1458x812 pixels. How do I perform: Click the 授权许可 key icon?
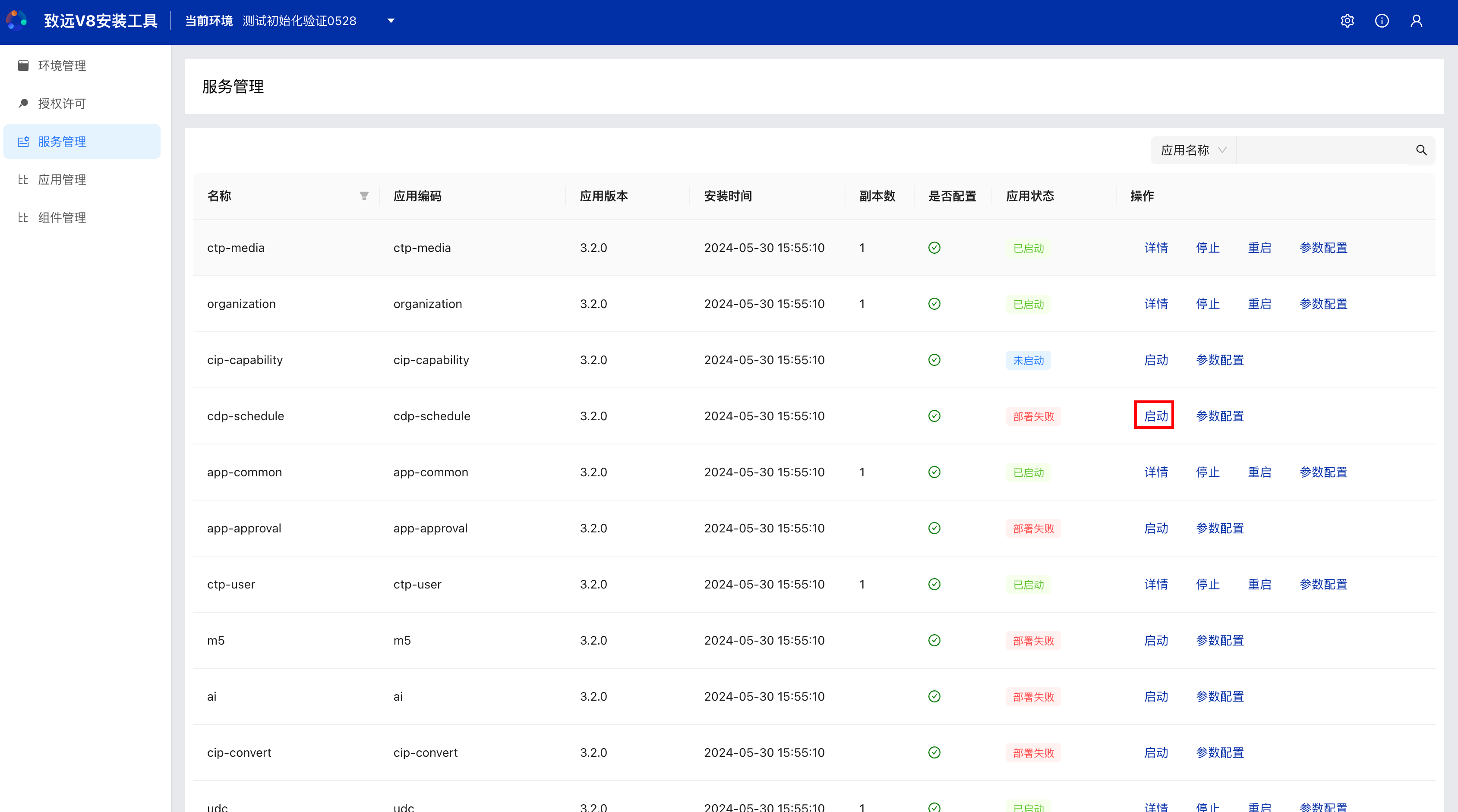pos(23,104)
